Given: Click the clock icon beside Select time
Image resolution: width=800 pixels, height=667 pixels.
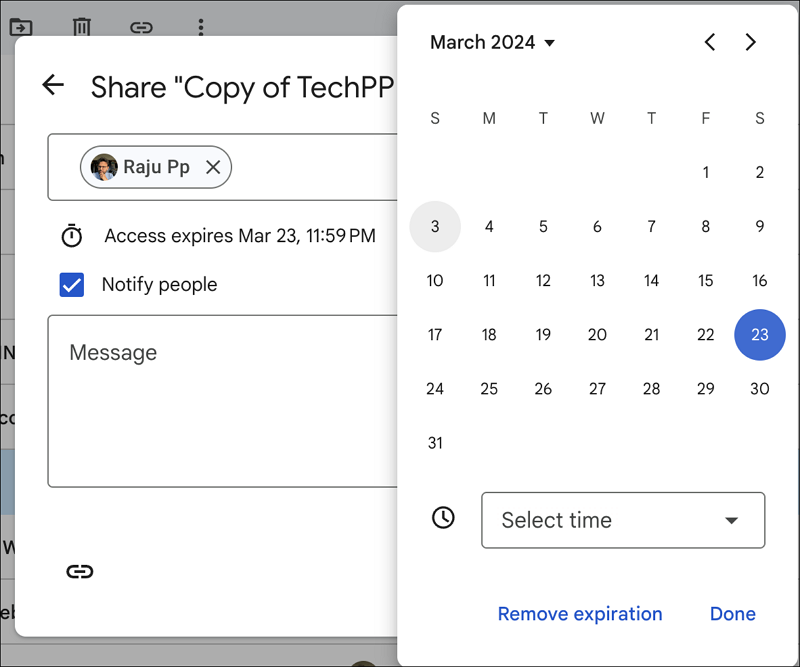Looking at the screenshot, I should point(443,518).
